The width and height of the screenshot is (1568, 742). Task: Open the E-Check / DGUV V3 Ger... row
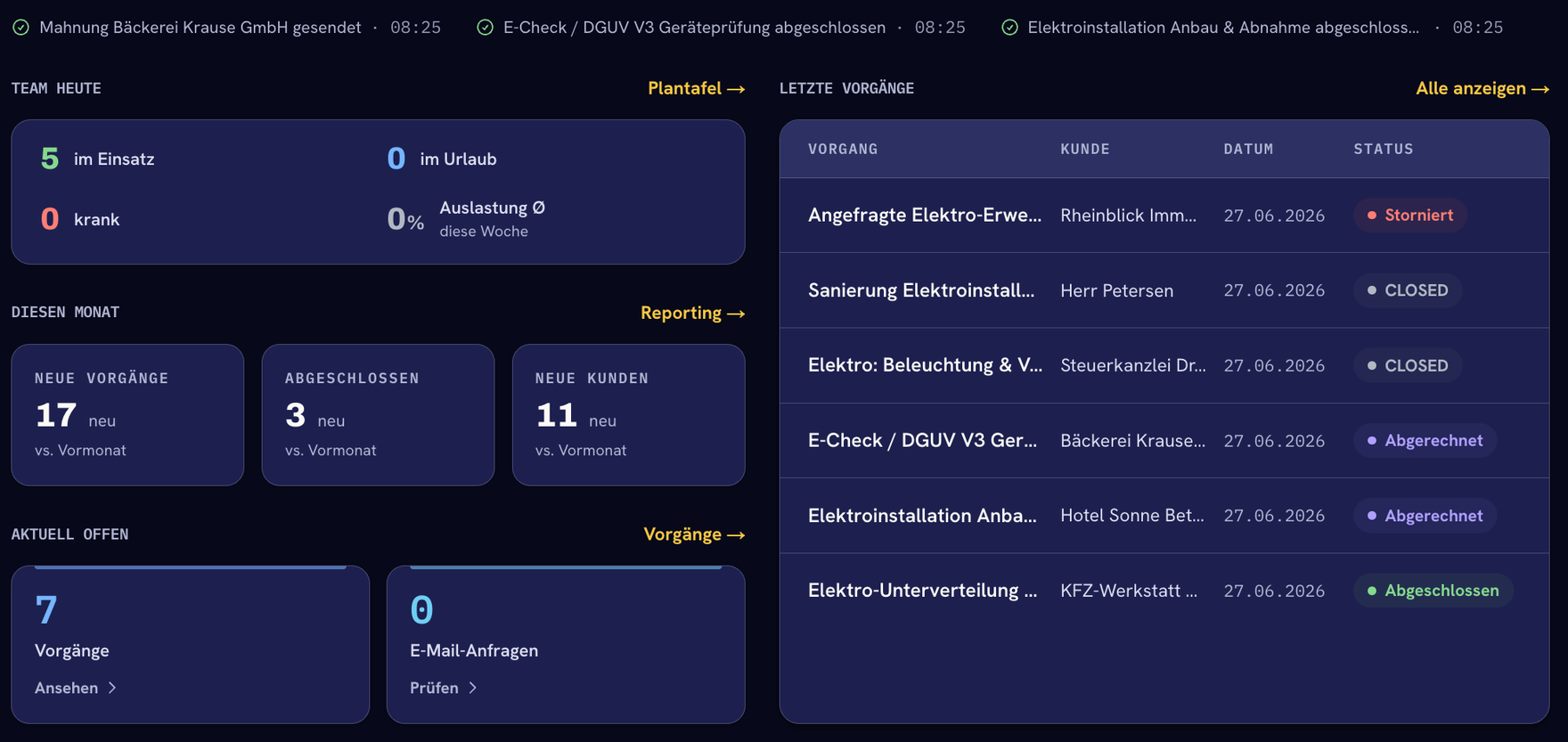tap(1164, 441)
